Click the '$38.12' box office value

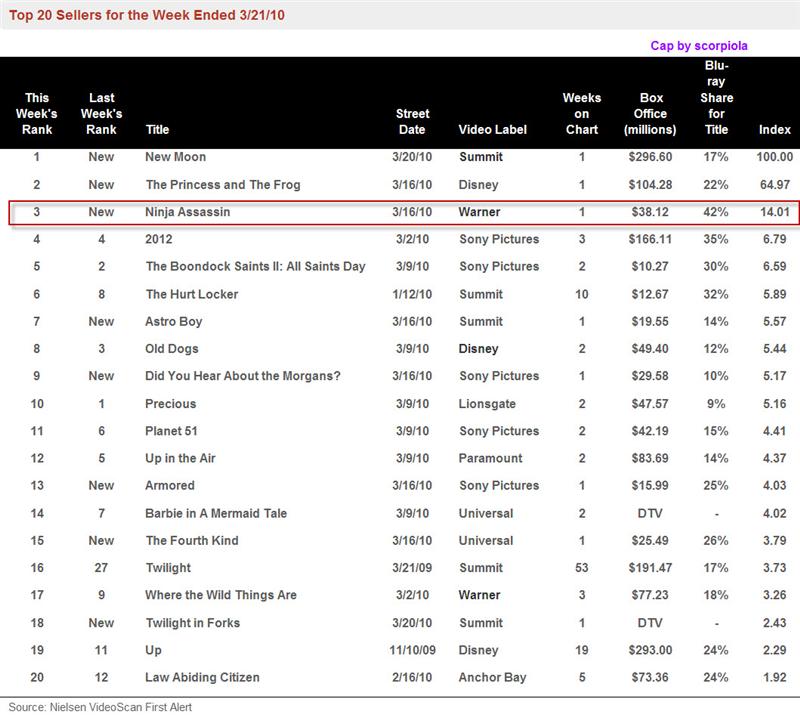pyautogui.click(x=650, y=212)
